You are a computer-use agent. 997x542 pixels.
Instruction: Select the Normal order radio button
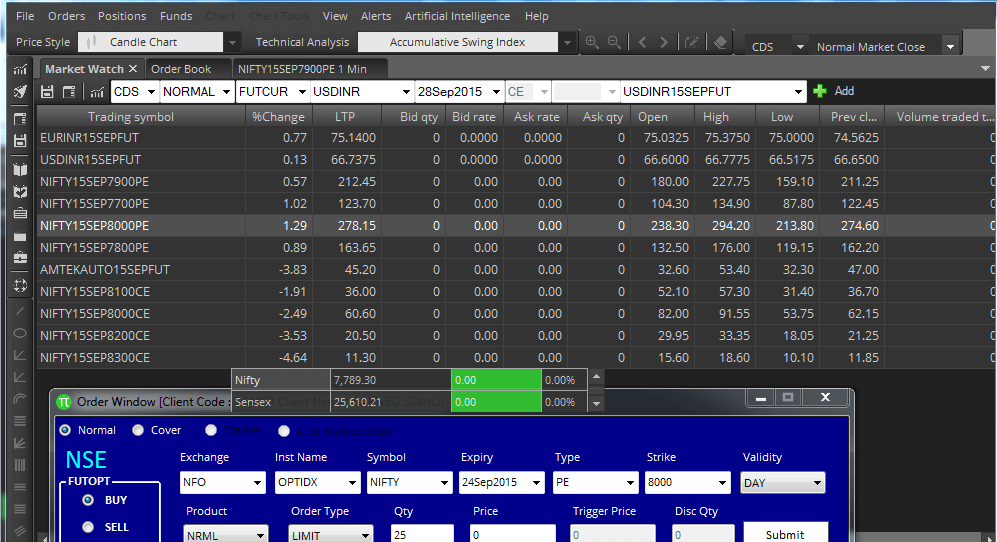click(66, 430)
